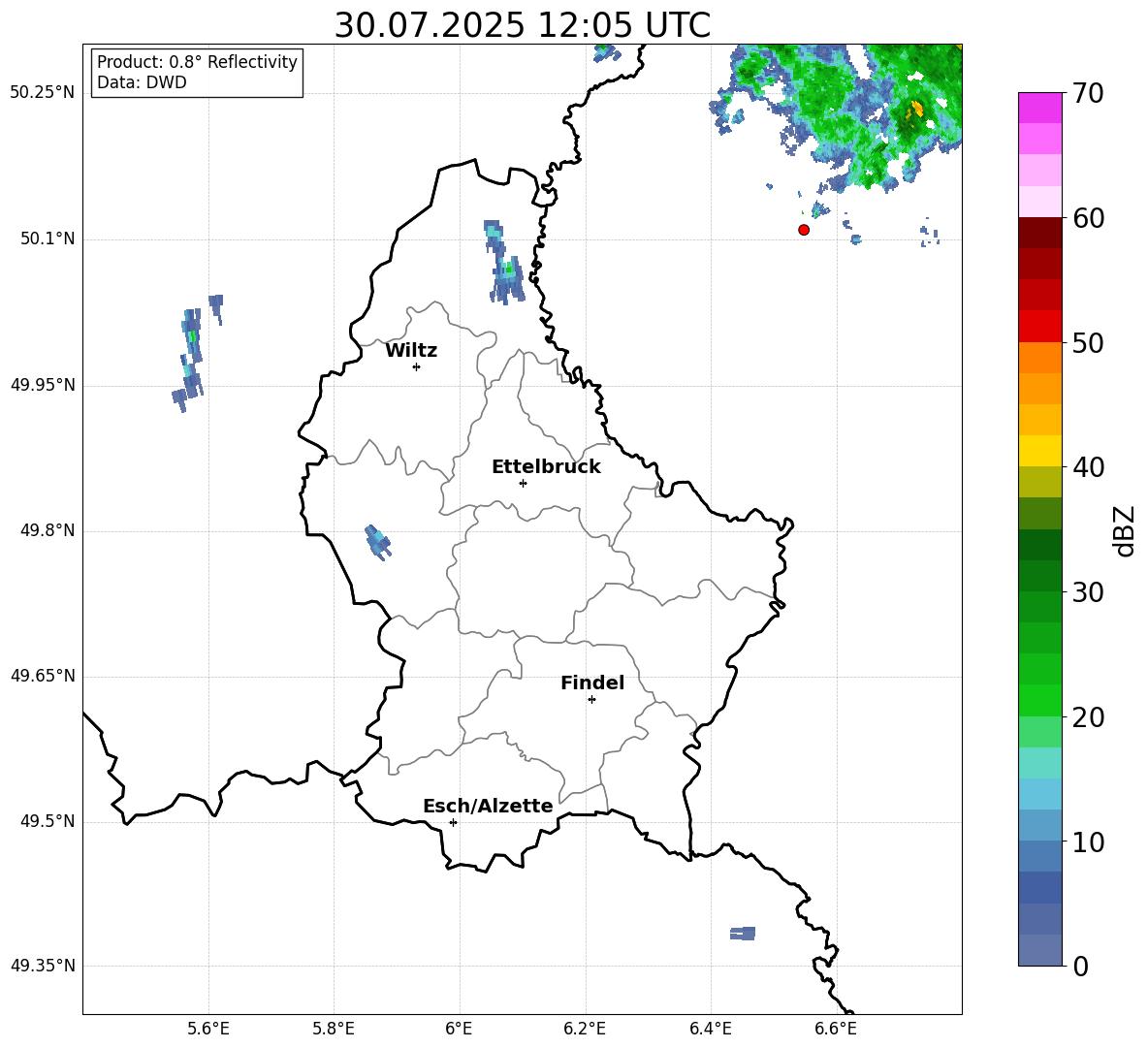Click the colorbar tick label 50
The height and width of the screenshot is (1048, 1148).
click(1088, 343)
